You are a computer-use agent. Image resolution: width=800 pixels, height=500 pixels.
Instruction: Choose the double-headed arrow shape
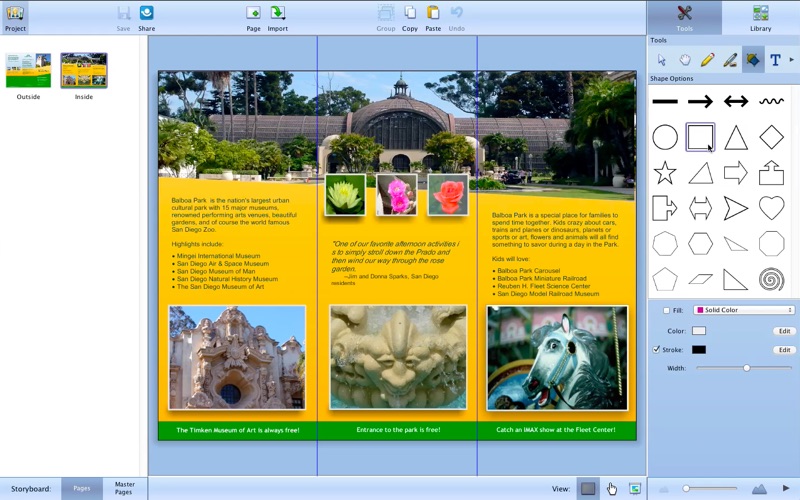(x=736, y=102)
